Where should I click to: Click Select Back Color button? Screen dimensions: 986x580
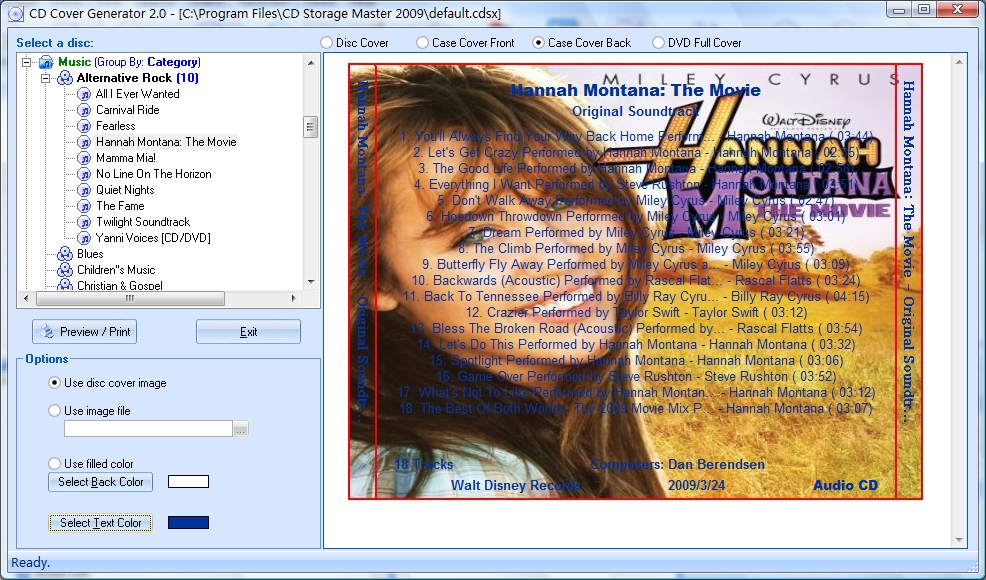pos(101,482)
